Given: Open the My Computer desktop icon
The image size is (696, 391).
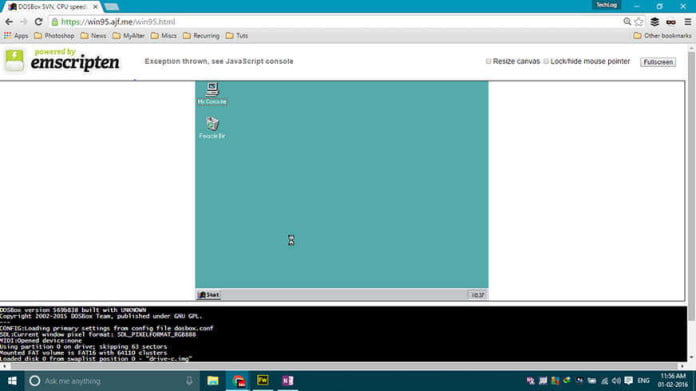Looking at the screenshot, I should point(212,93).
